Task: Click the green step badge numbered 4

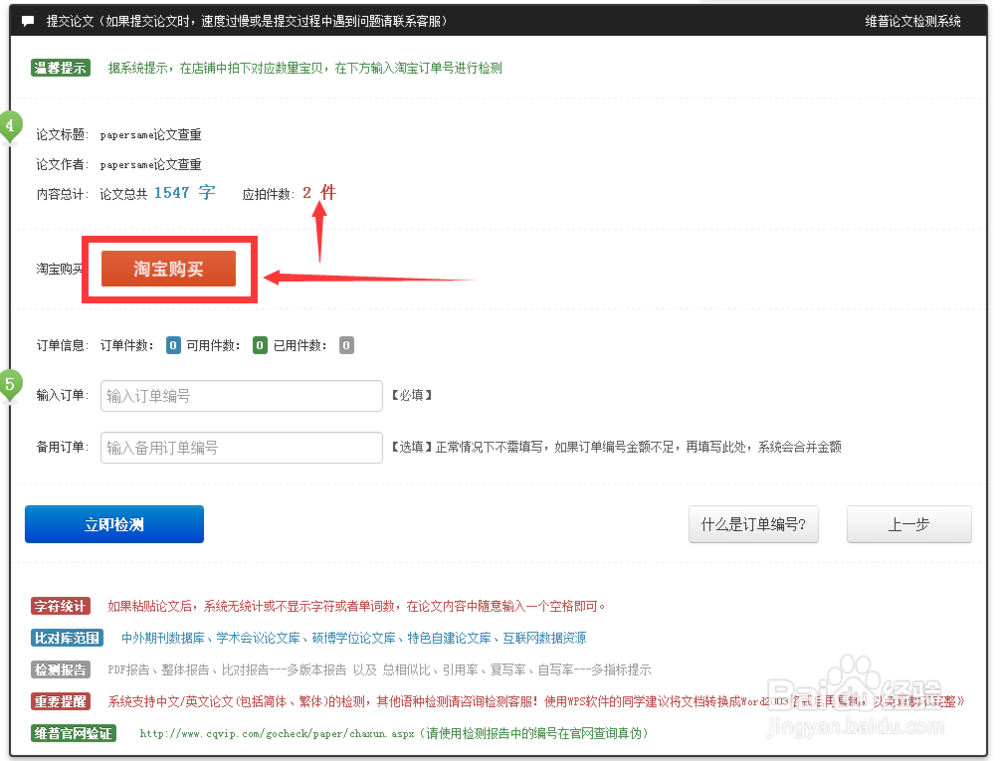Action: [x=10, y=127]
